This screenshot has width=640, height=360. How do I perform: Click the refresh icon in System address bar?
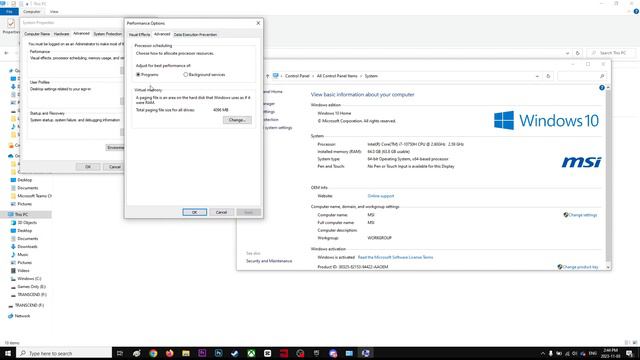click(x=548, y=76)
